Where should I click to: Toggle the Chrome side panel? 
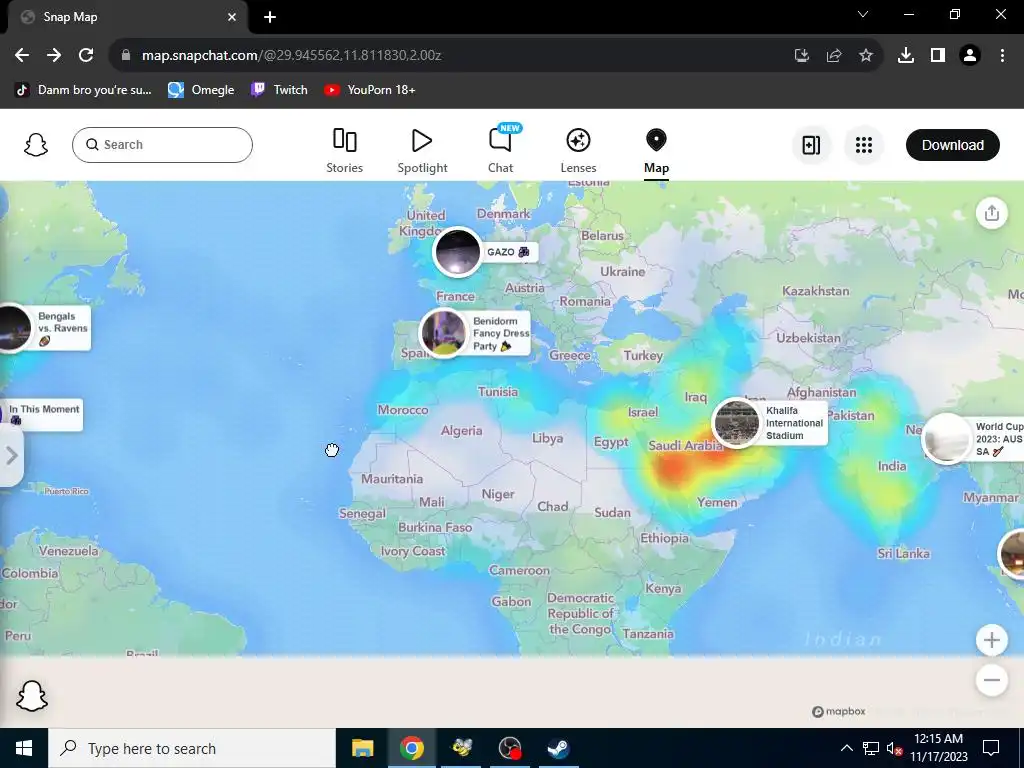938,56
